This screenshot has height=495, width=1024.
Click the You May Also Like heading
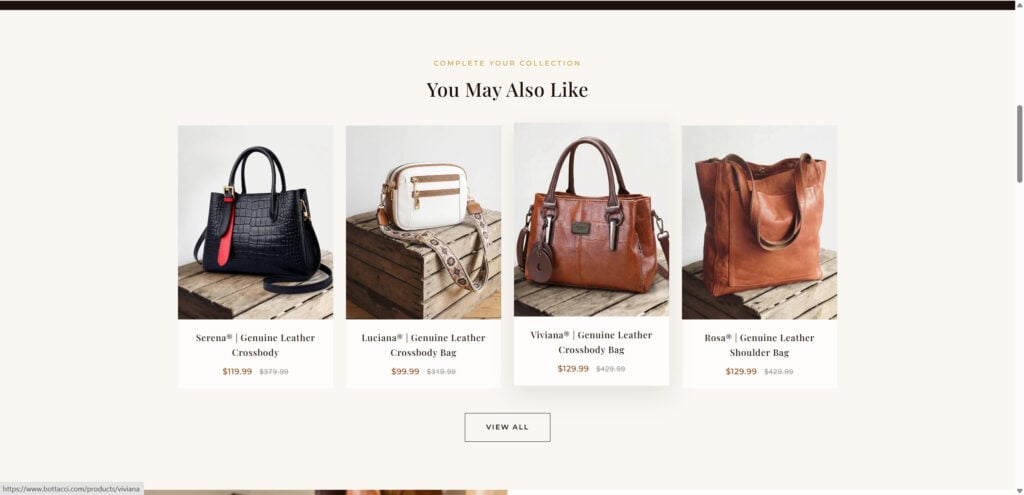pyautogui.click(x=507, y=89)
